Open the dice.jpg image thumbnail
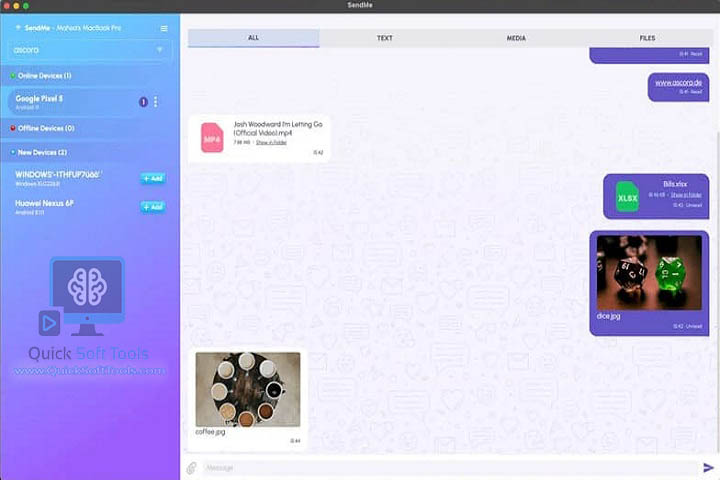 [x=649, y=273]
